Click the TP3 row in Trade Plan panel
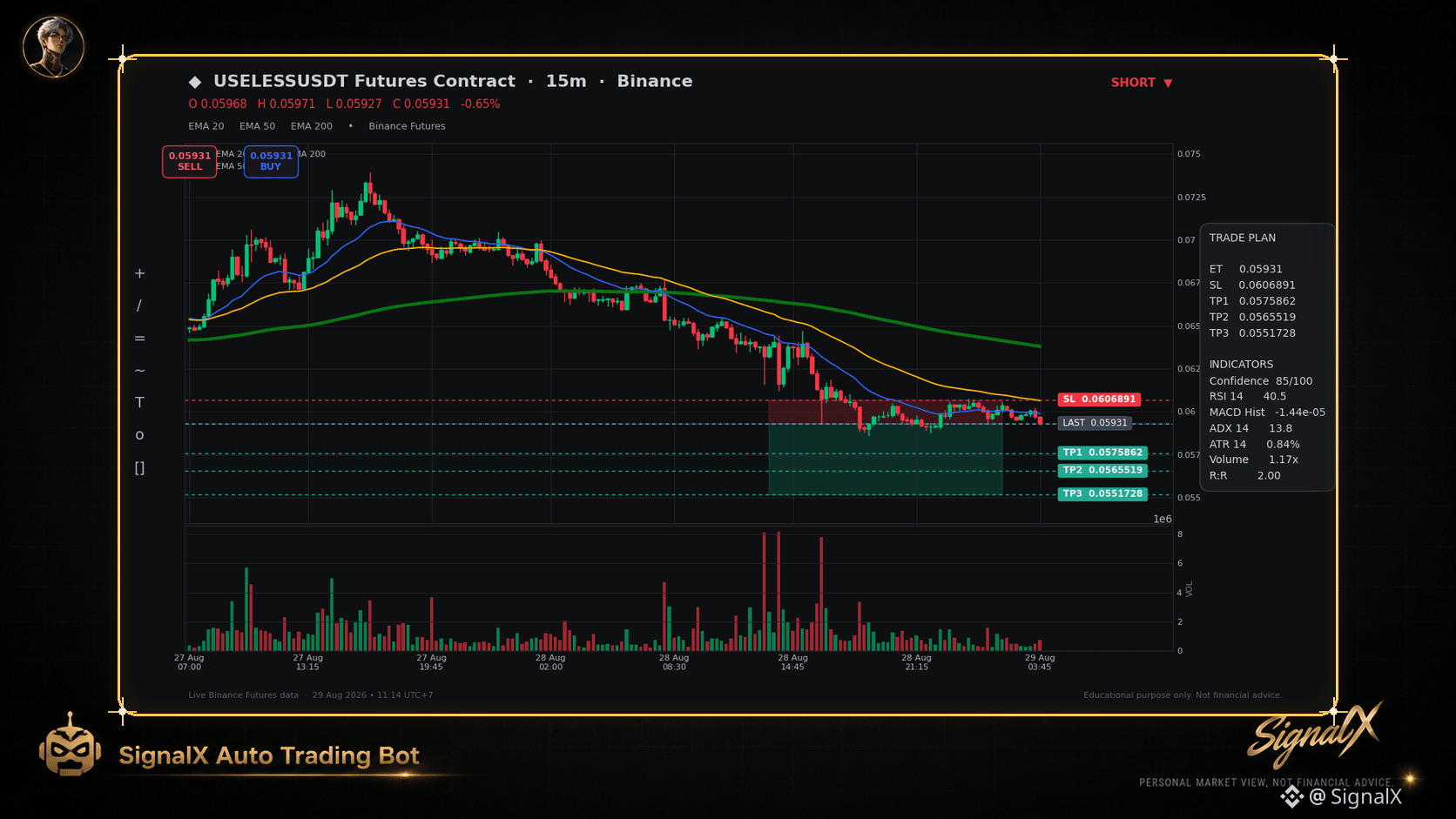The width and height of the screenshot is (1456, 819). pos(1252,333)
